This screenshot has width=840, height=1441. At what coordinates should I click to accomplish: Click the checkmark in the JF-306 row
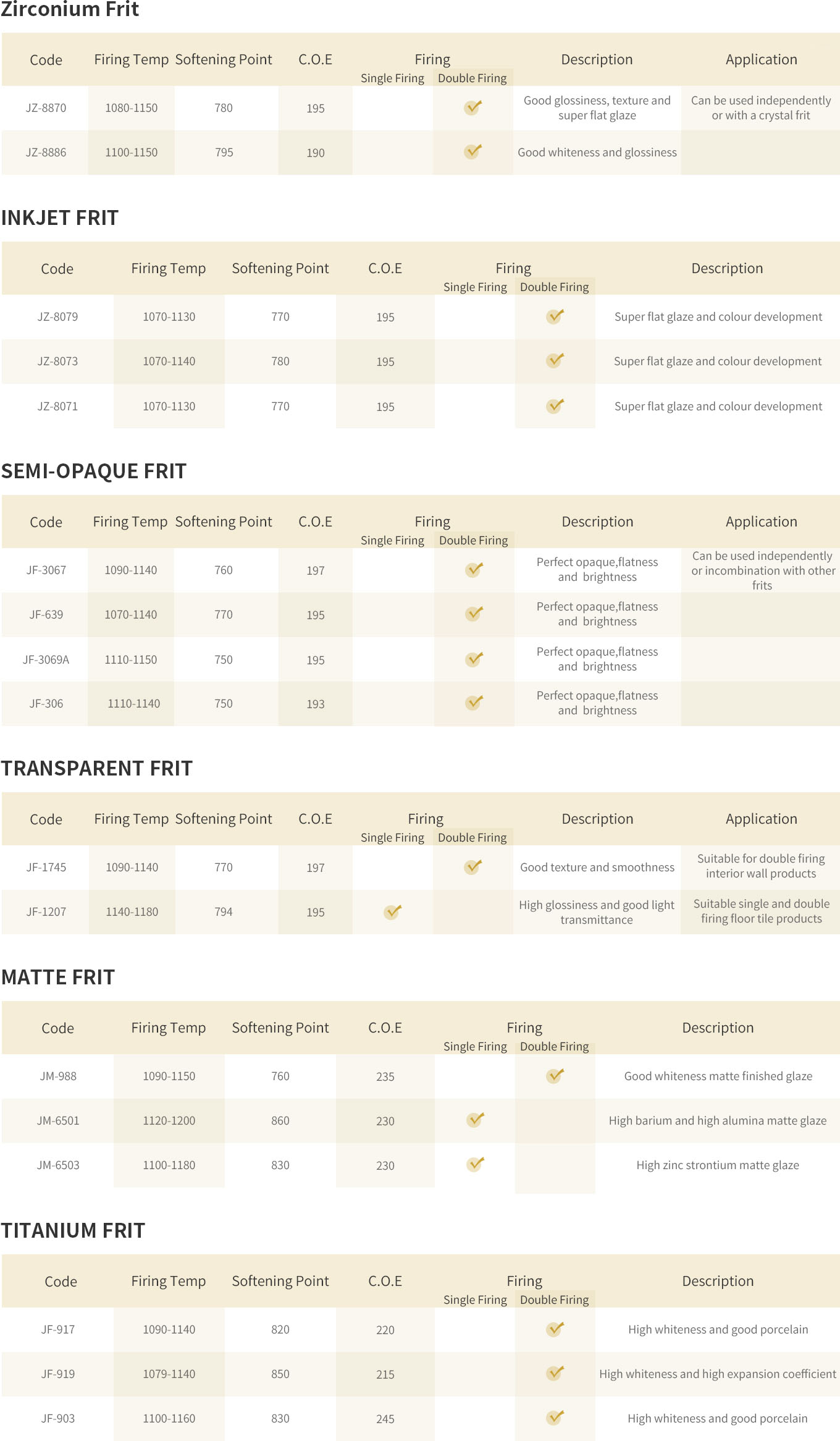point(474,703)
